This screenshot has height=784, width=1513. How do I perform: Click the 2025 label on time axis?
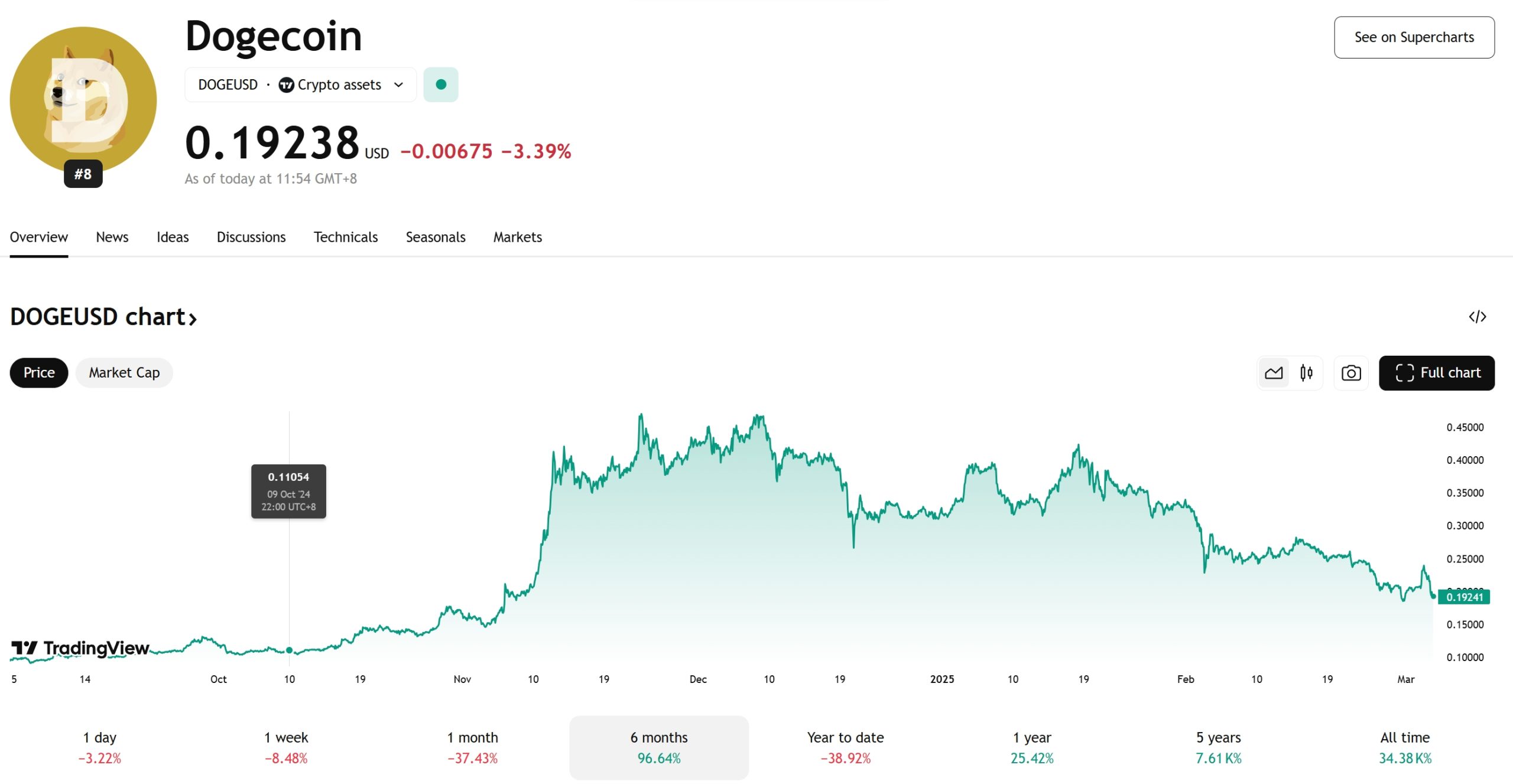942,679
